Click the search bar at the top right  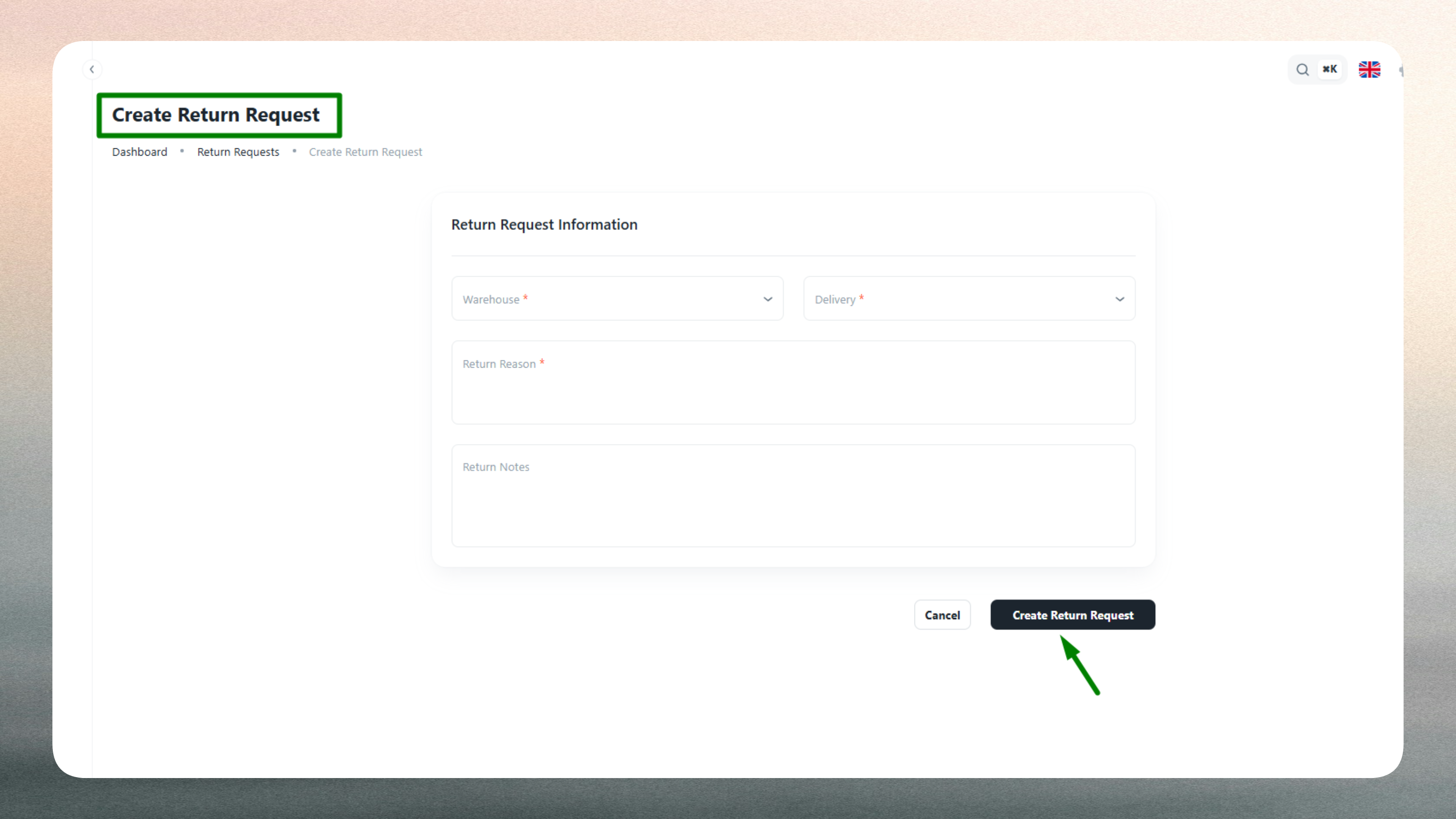tap(1317, 69)
